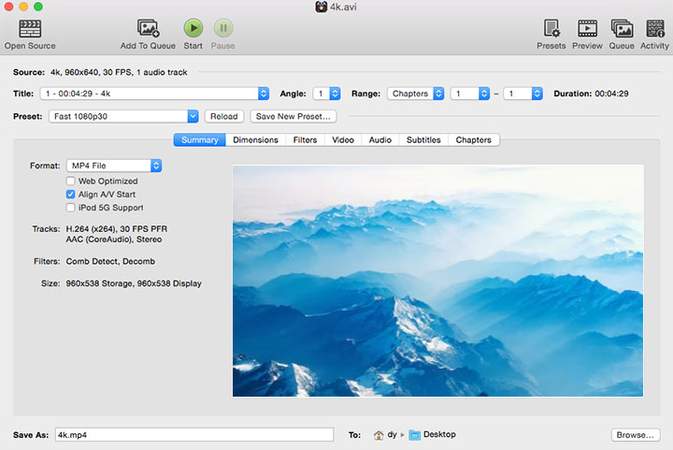Start encoding with the green Start button
Image resolution: width=673 pixels, height=450 pixels.
193,28
